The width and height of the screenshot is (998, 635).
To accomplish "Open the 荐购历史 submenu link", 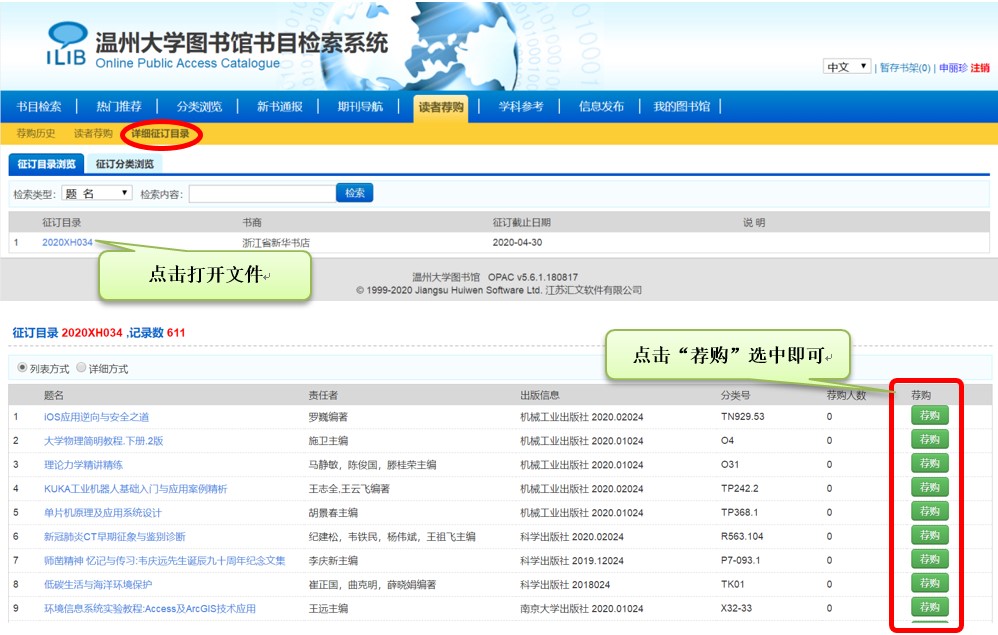I will tap(36, 134).
